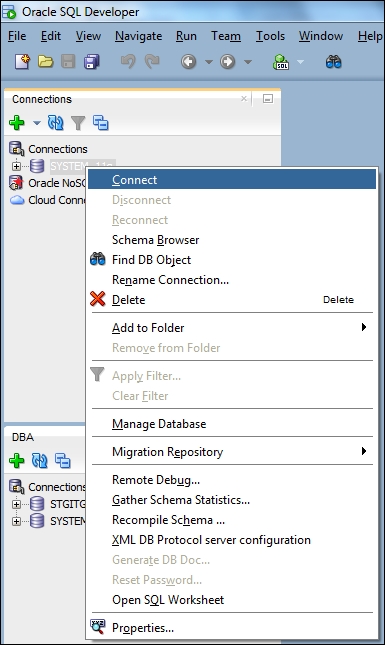
Task: Click the green plus New Connection icon
Action: (x=17, y=123)
